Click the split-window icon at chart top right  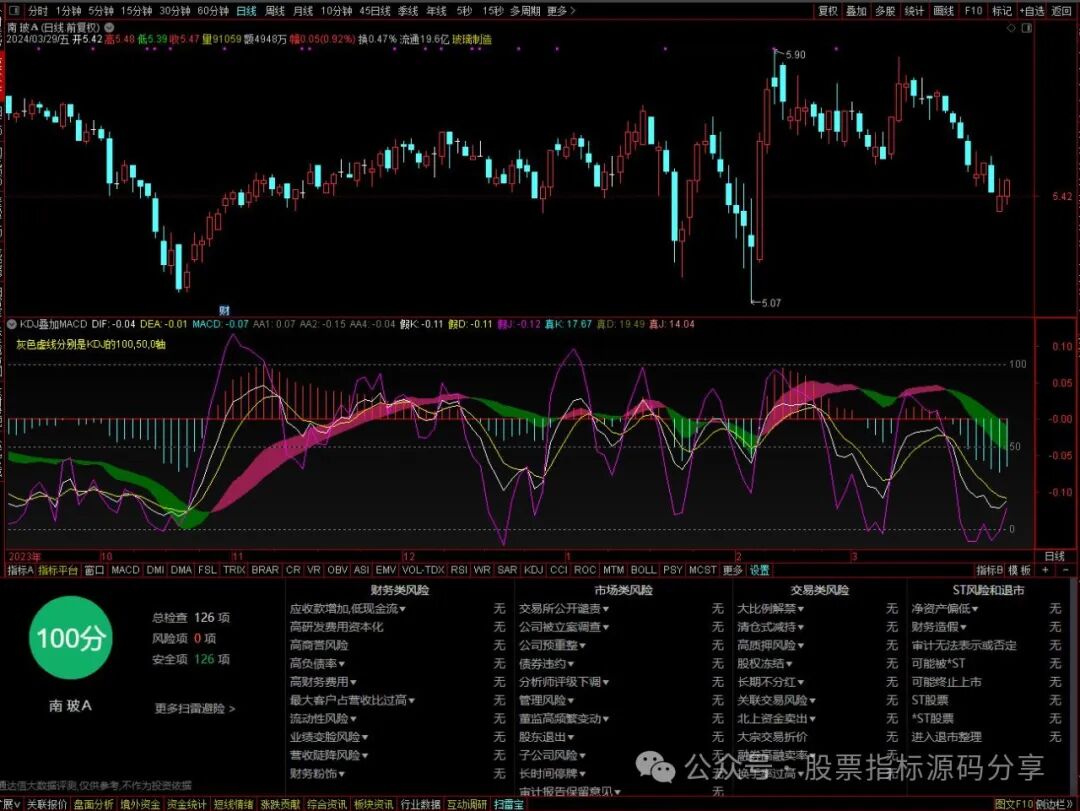[1027, 28]
